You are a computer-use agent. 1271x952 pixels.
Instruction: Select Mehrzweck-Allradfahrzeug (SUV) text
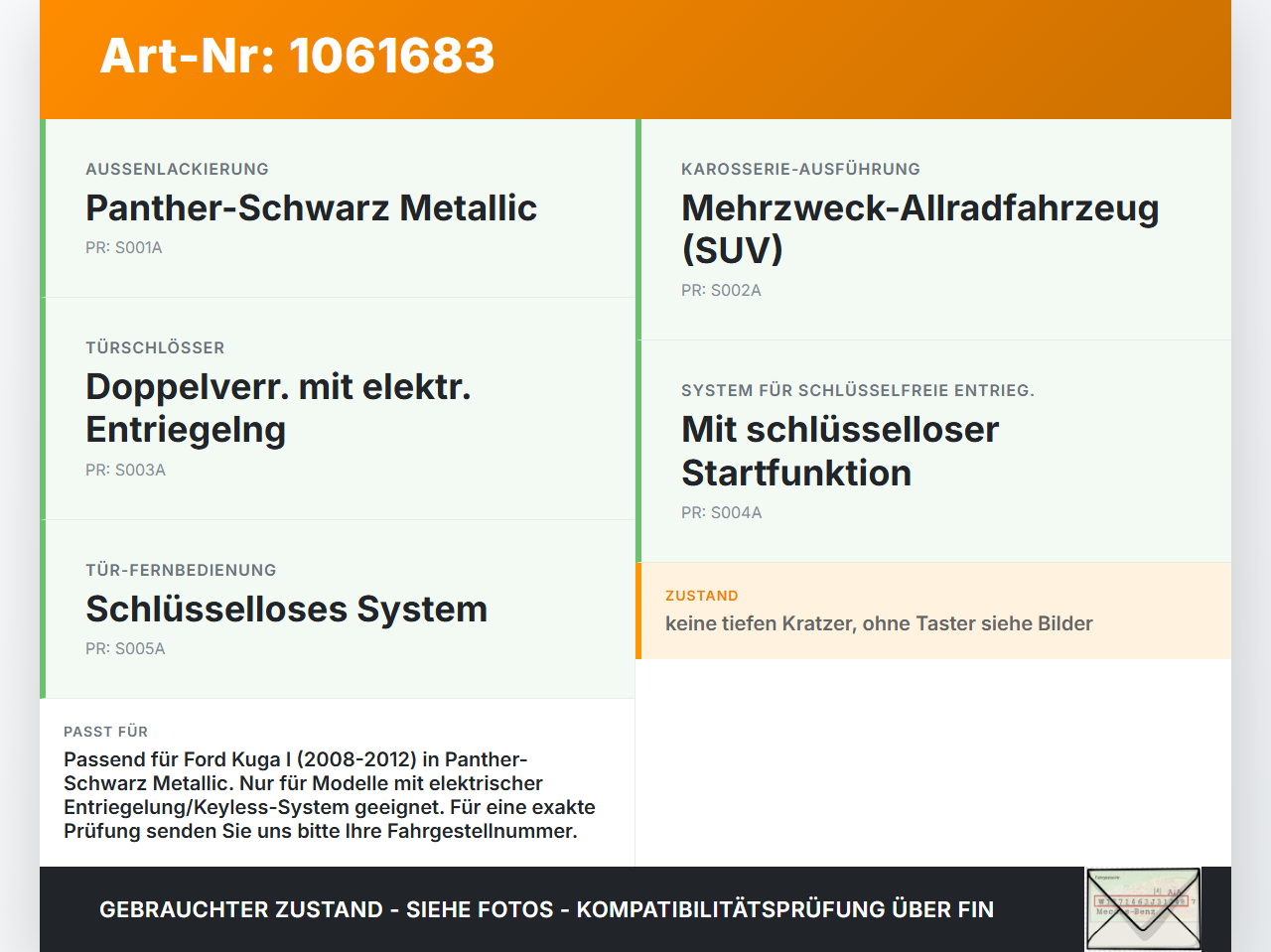[920, 228]
